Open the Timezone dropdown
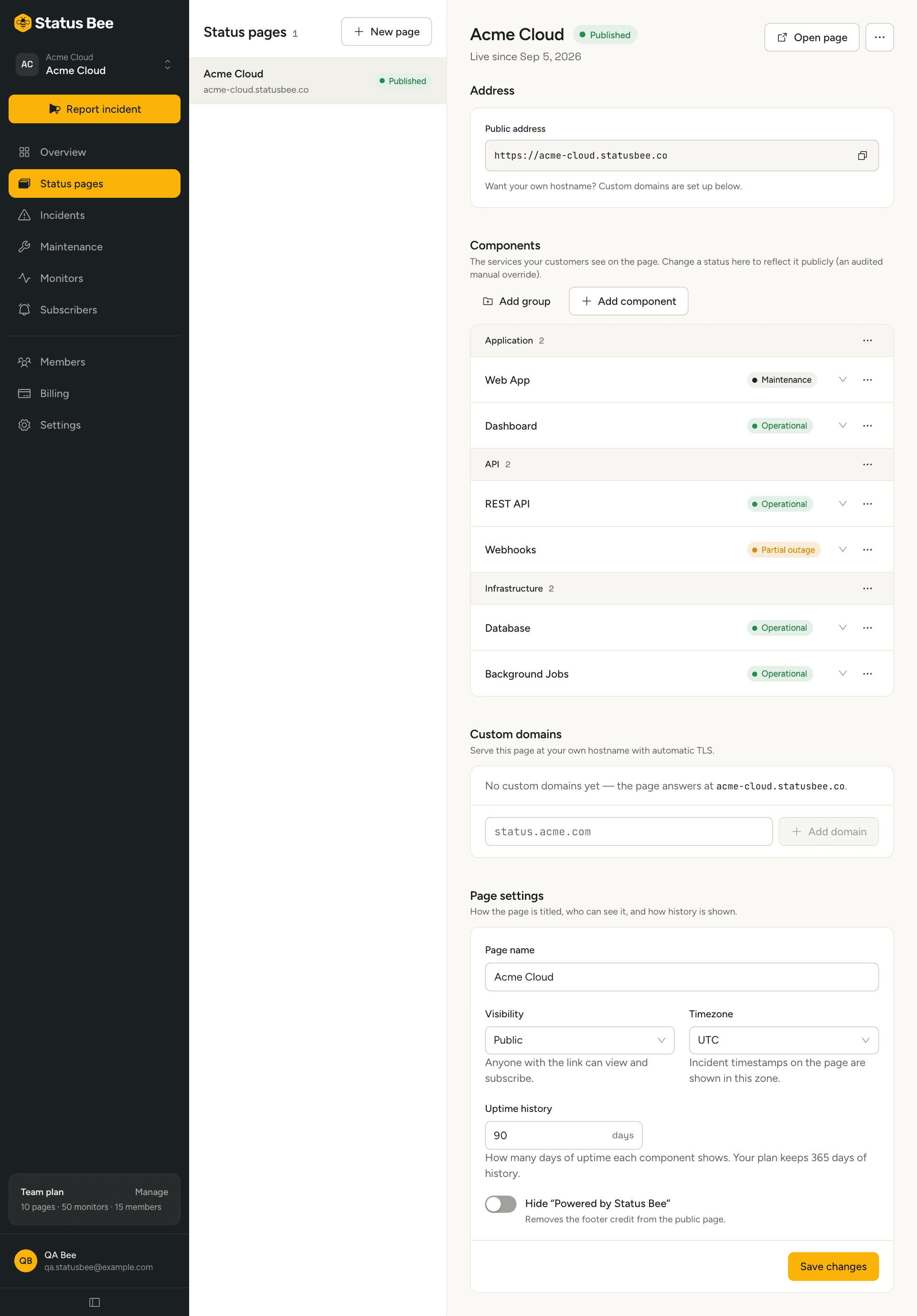 784,1040
